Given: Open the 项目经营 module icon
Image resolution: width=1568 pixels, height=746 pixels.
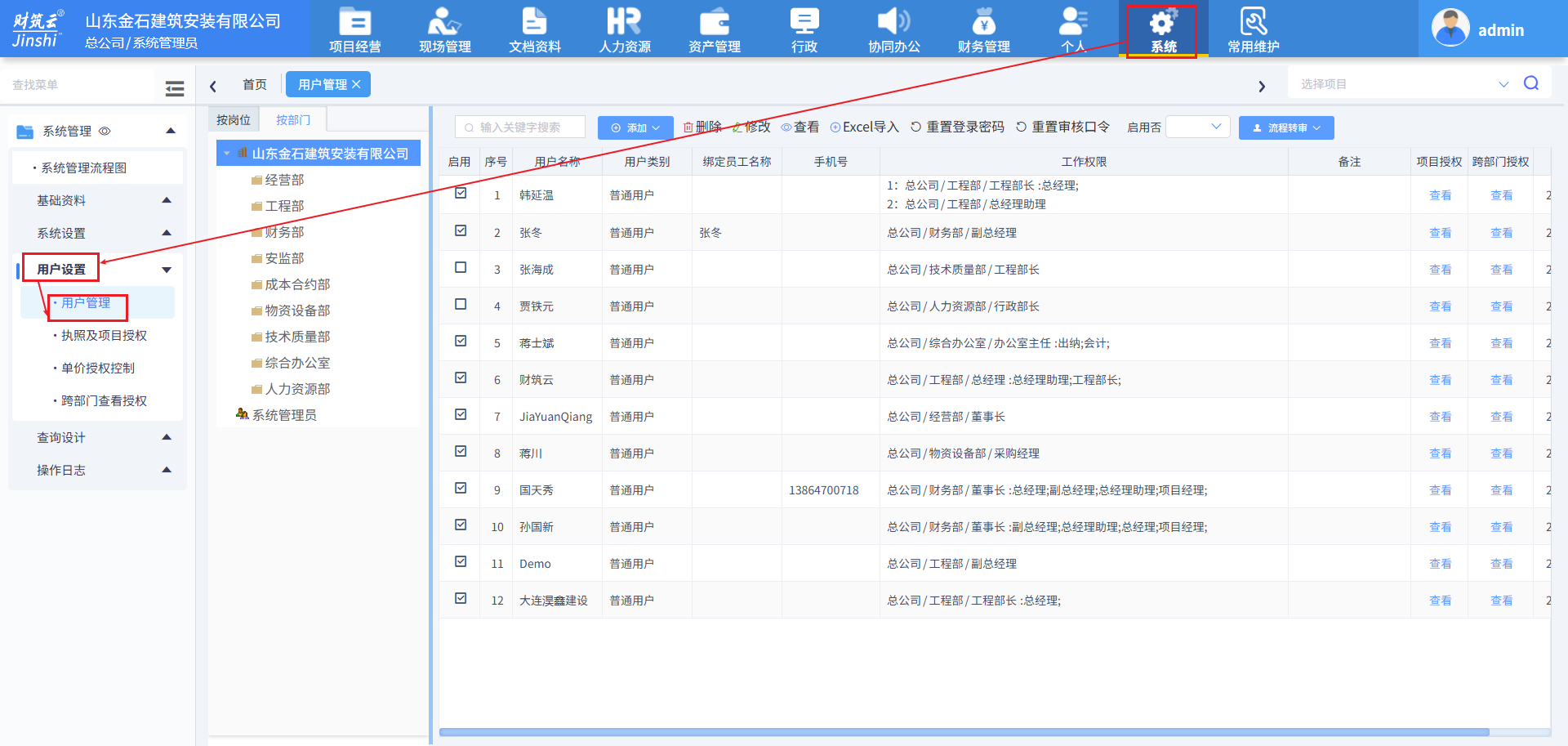Looking at the screenshot, I should pyautogui.click(x=354, y=29).
